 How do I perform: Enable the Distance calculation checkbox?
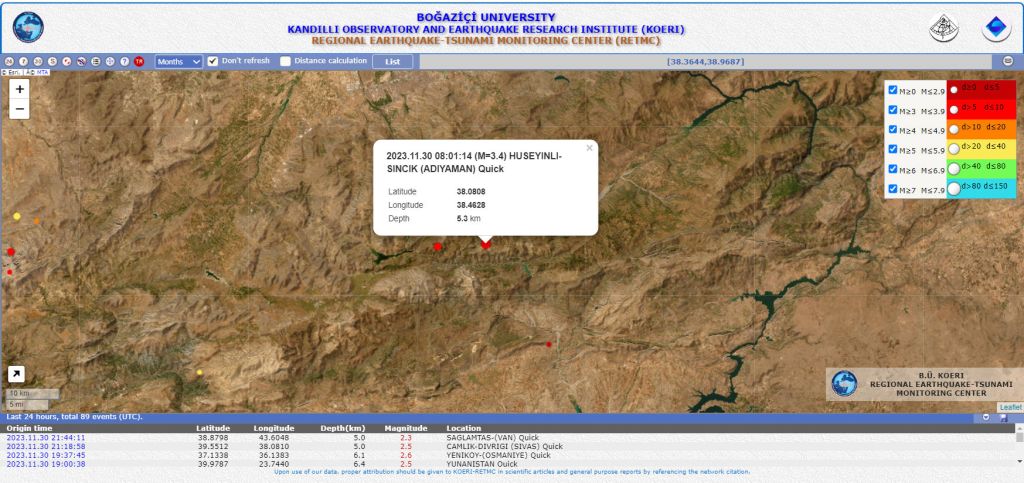pos(285,61)
